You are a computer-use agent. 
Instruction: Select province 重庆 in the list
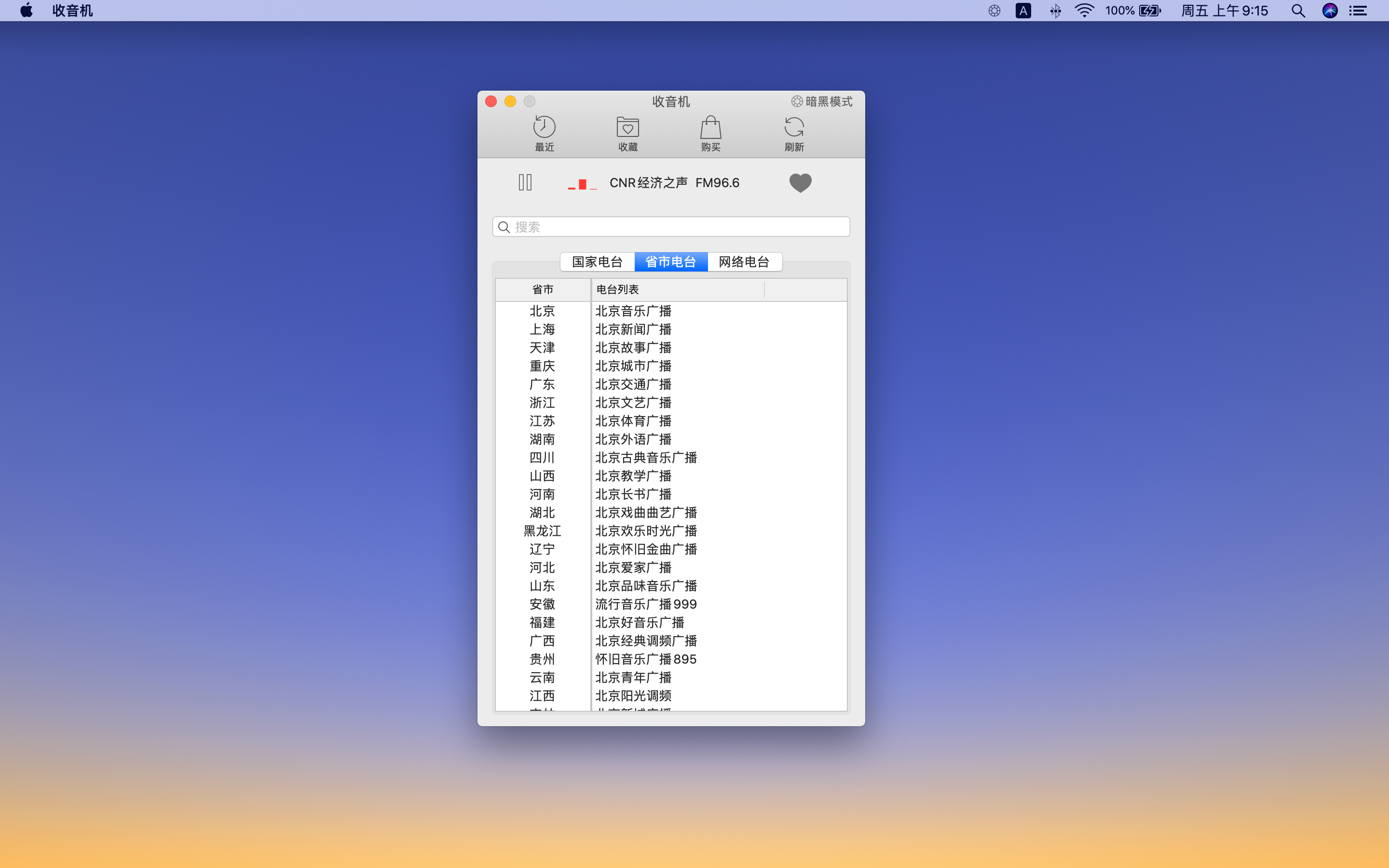543,366
